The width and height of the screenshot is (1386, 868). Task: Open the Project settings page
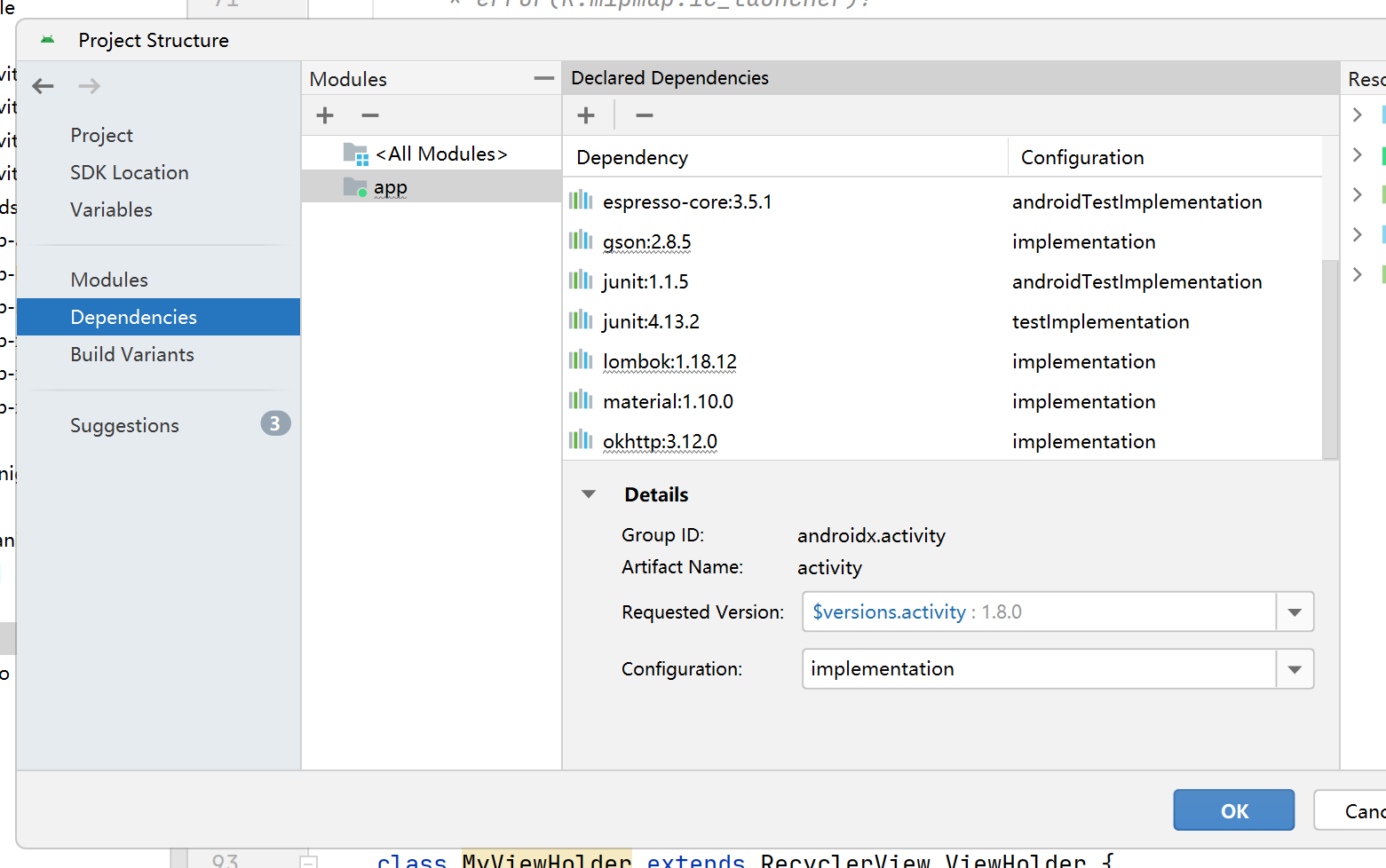(x=102, y=136)
